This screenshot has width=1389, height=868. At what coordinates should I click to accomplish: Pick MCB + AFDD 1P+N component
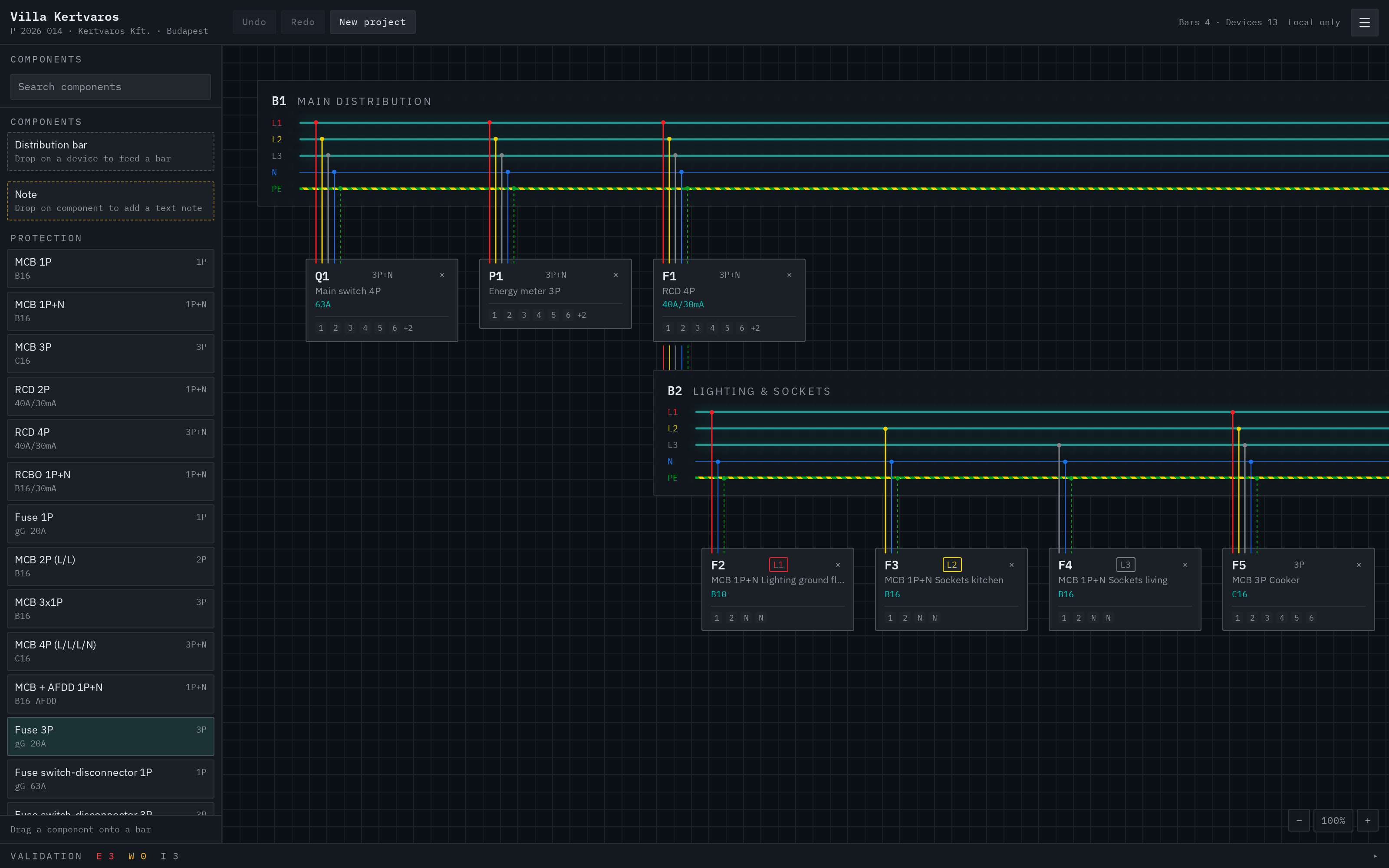[x=110, y=694]
